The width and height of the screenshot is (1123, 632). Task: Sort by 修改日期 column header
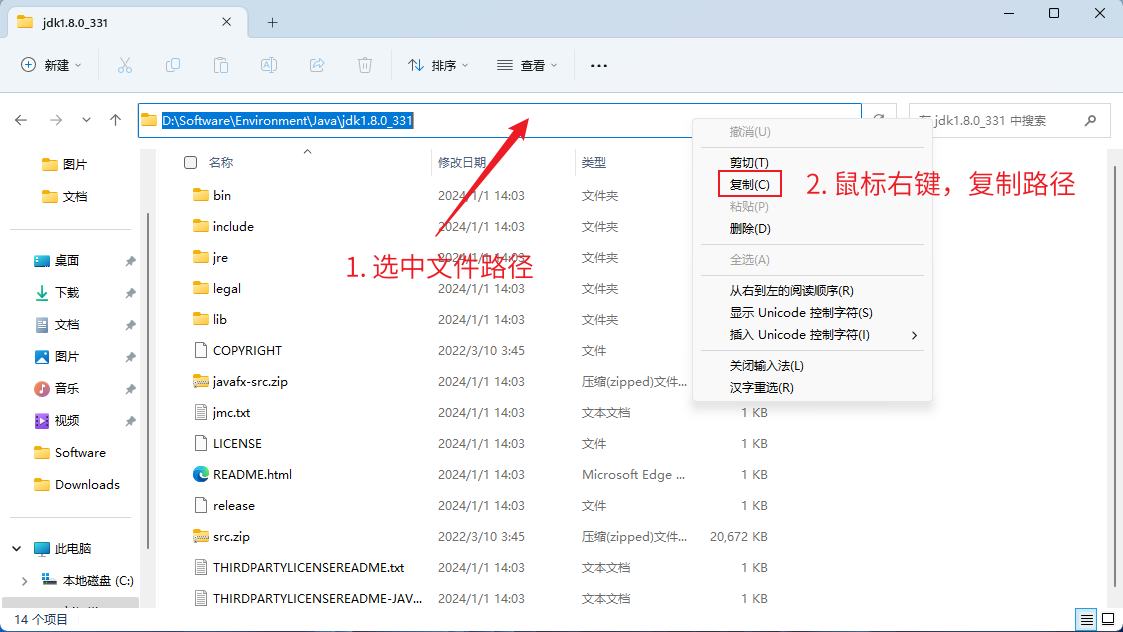pyautogui.click(x=462, y=162)
